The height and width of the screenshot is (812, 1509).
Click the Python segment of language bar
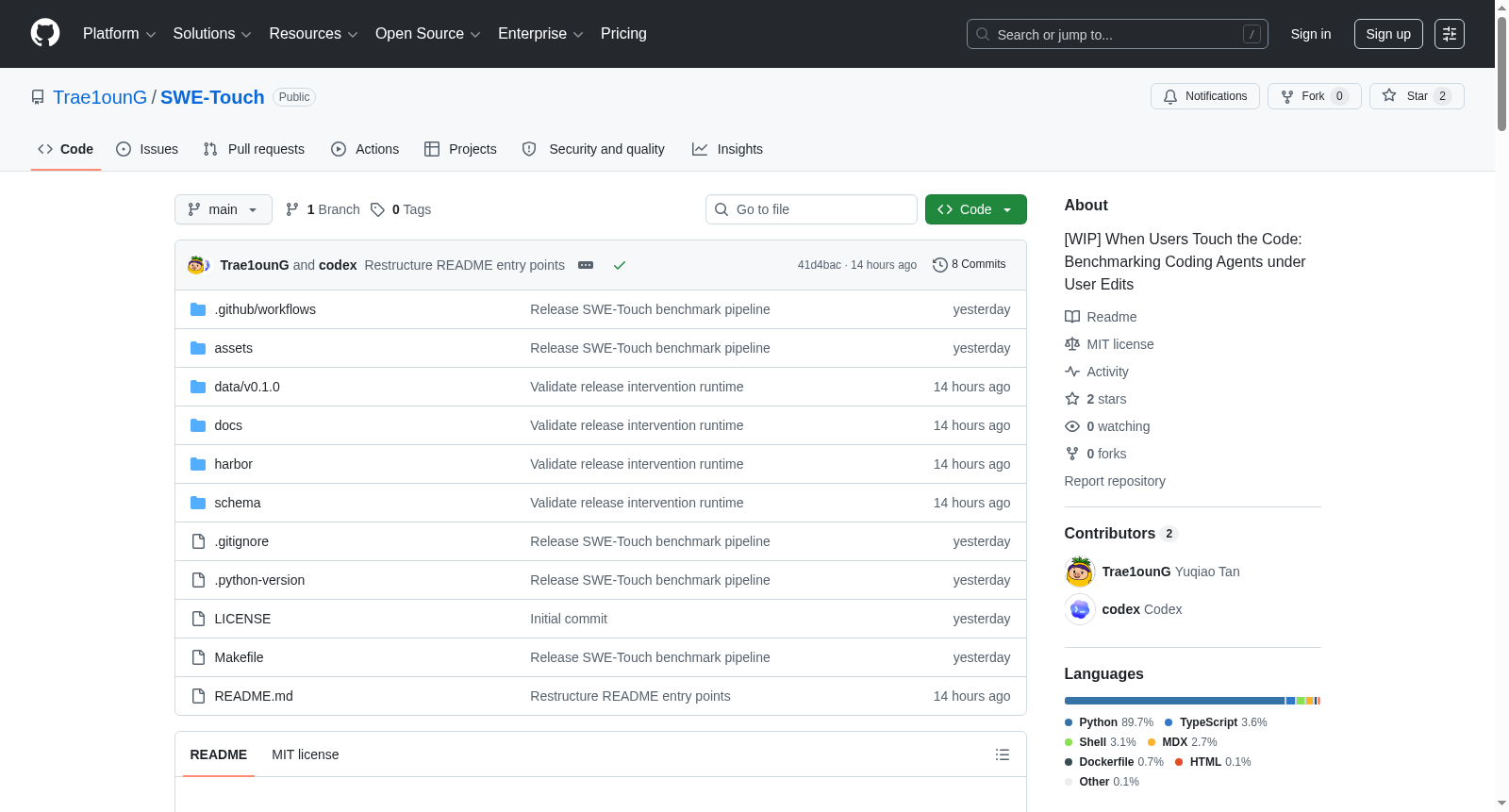(x=1174, y=701)
